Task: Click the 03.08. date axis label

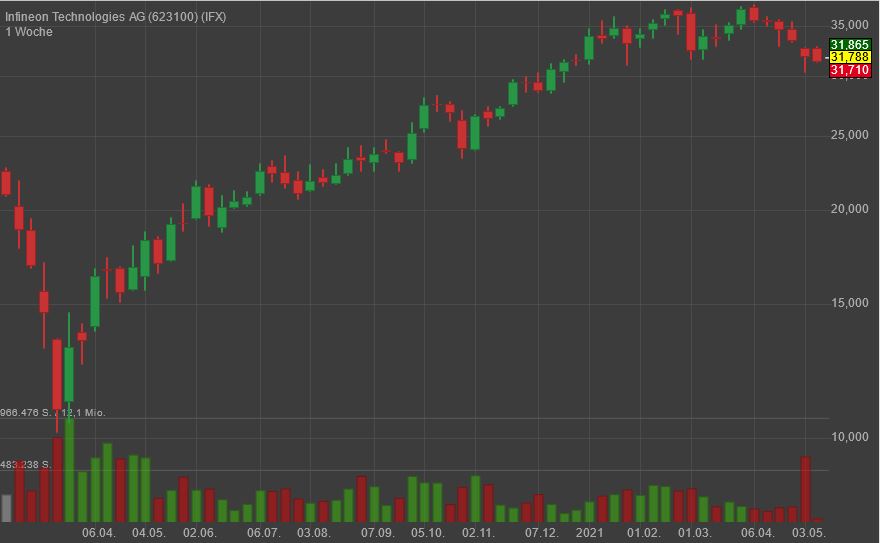Action: [x=314, y=532]
